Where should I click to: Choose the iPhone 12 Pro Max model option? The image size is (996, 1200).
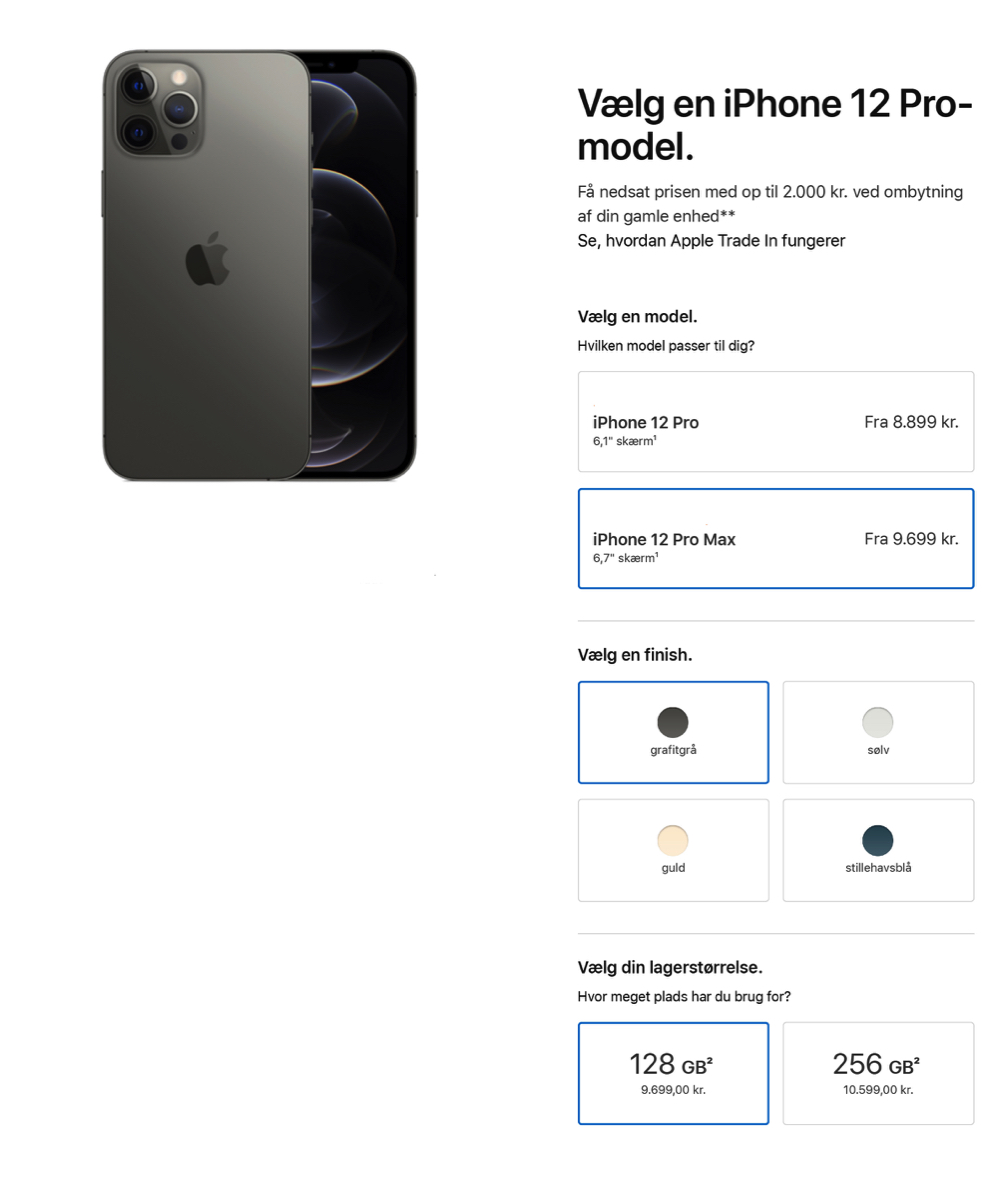coord(776,539)
